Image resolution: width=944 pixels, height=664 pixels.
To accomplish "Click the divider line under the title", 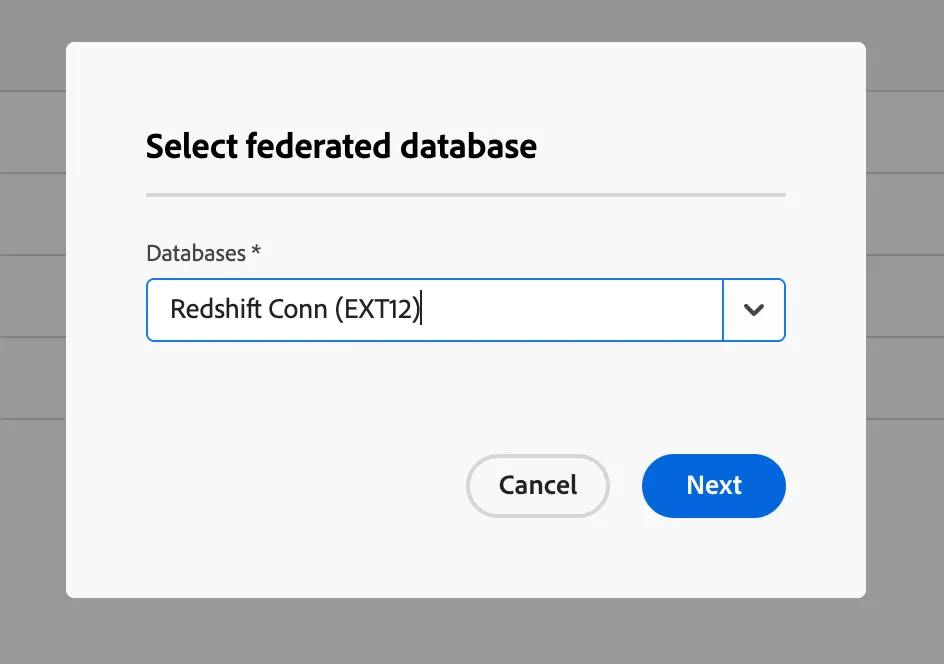I will (x=466, y=195).
